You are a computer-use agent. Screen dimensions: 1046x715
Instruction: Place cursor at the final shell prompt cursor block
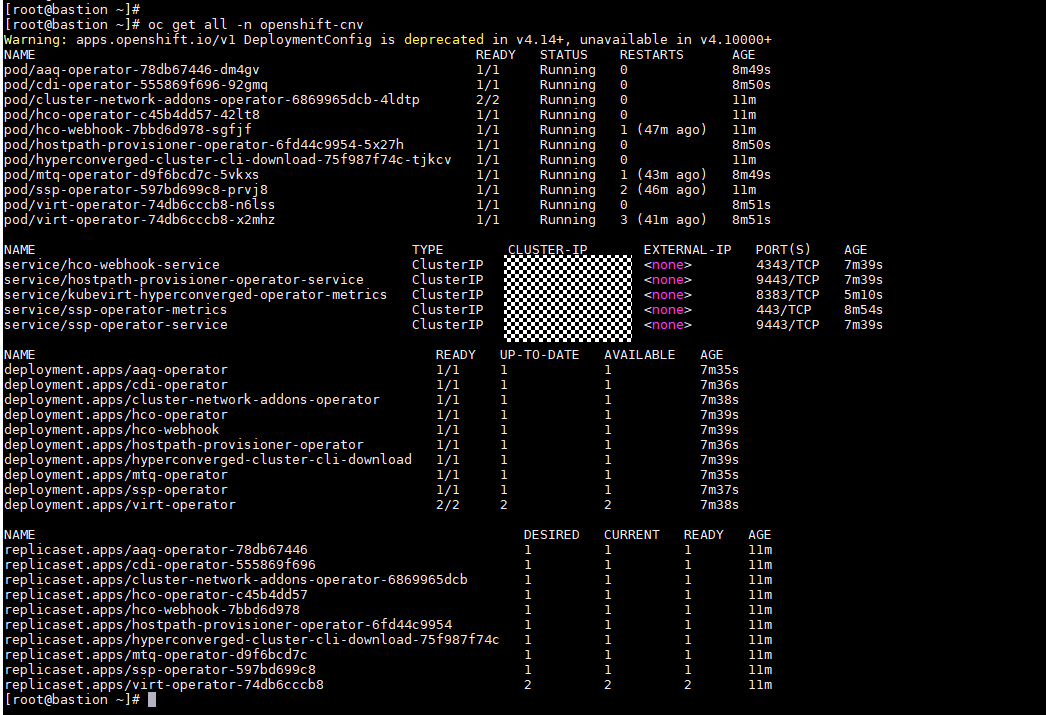click(x=152, y=700)
